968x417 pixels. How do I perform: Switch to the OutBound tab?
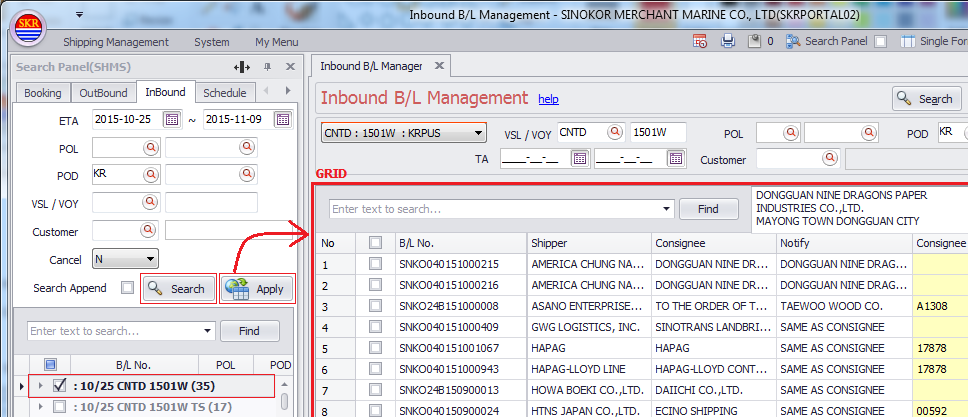103,93
